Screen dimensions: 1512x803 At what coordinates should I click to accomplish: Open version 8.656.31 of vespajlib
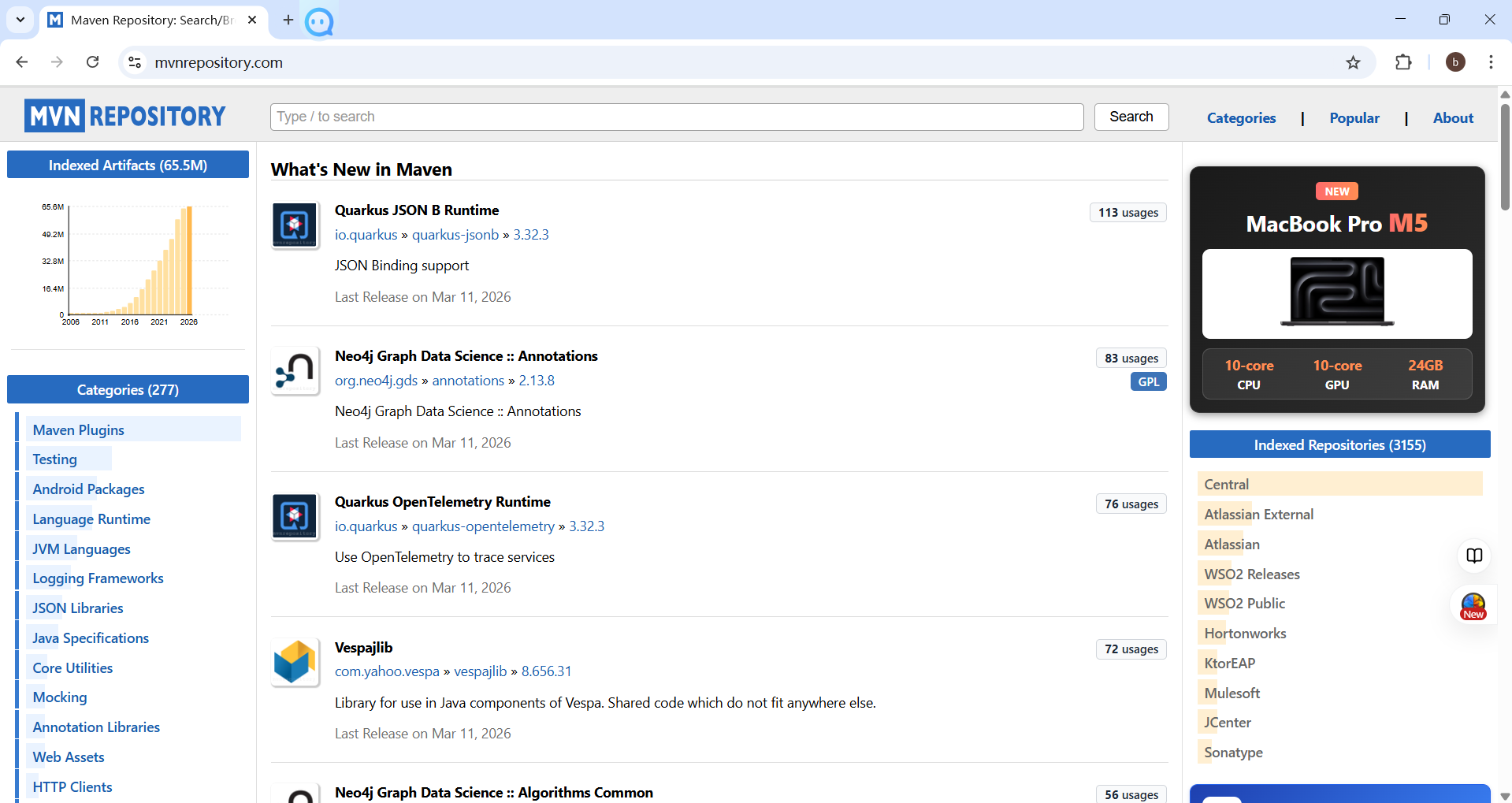(546, 671)
